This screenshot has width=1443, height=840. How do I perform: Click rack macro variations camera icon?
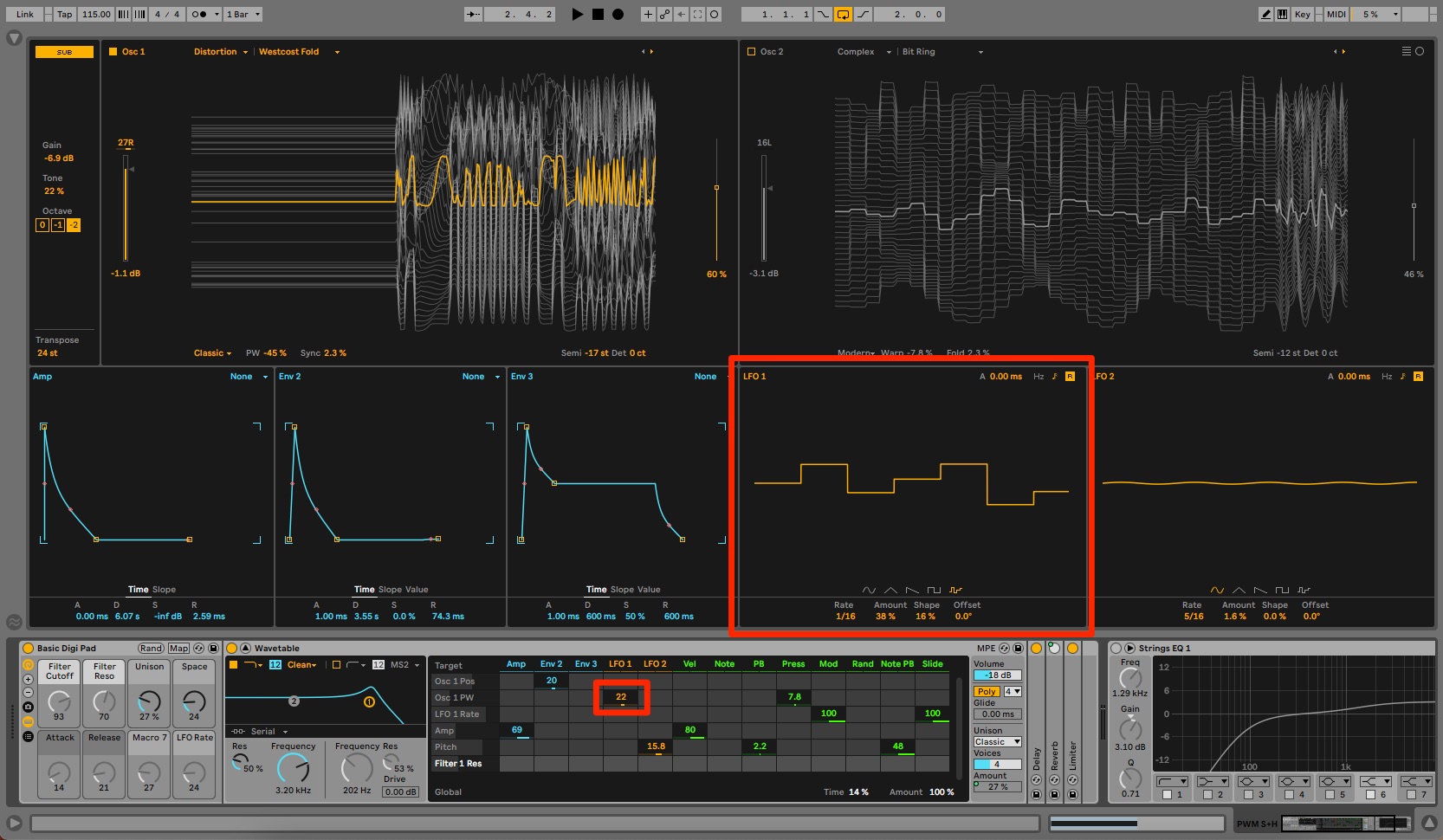[x=28, y=708]
